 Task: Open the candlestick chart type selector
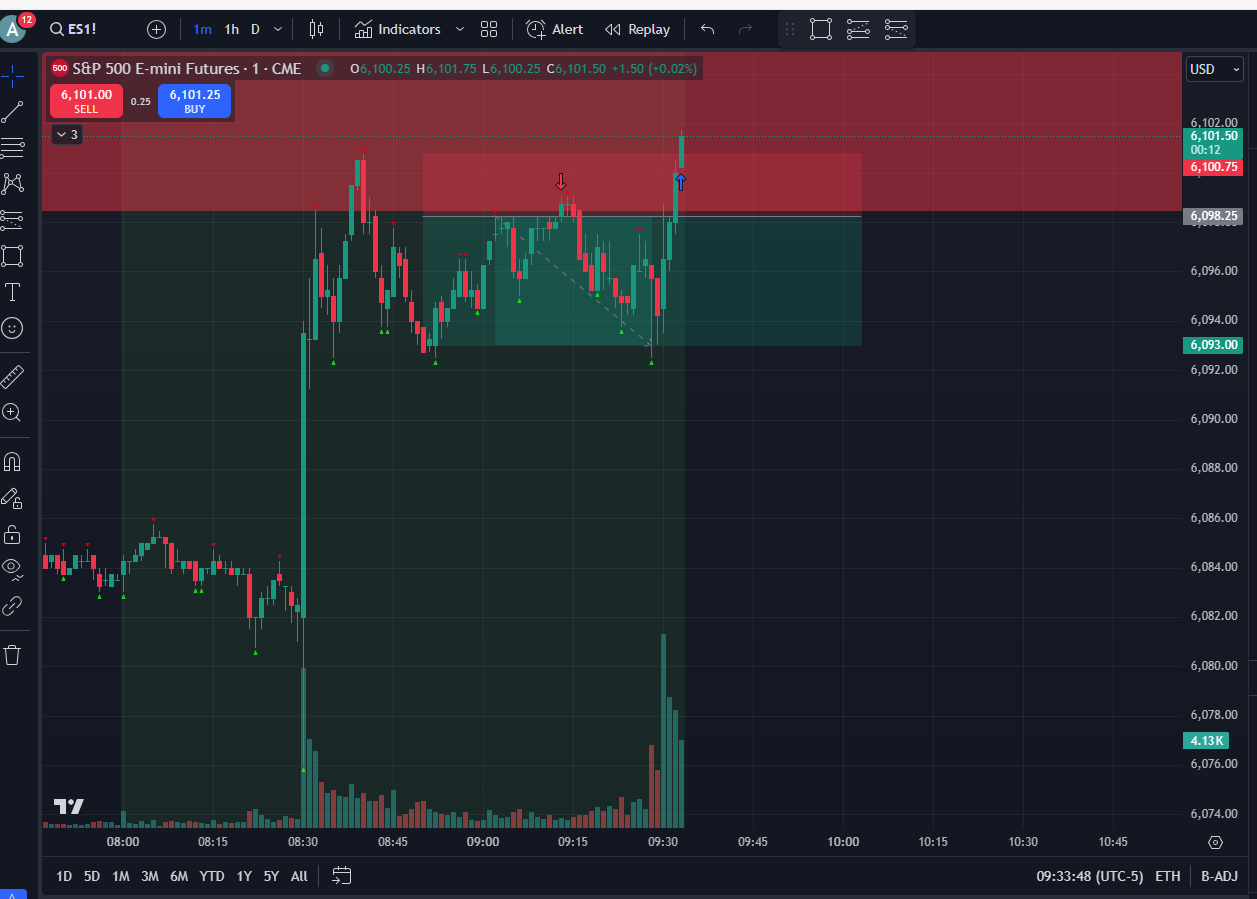point(316,29)
